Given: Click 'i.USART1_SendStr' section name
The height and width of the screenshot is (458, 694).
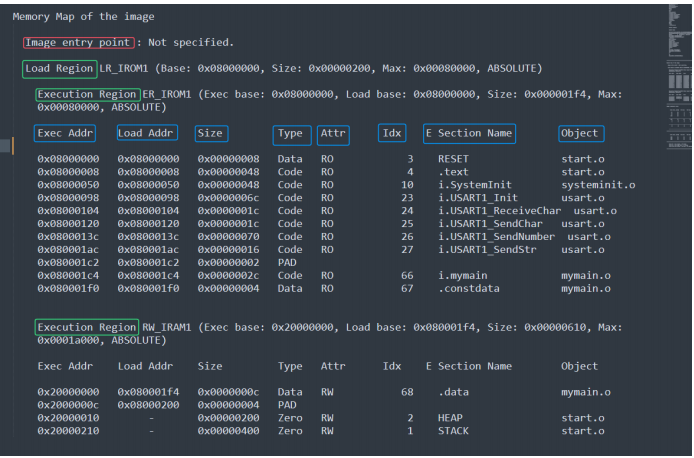Looking at the screenshot, I should coord(487,250).
